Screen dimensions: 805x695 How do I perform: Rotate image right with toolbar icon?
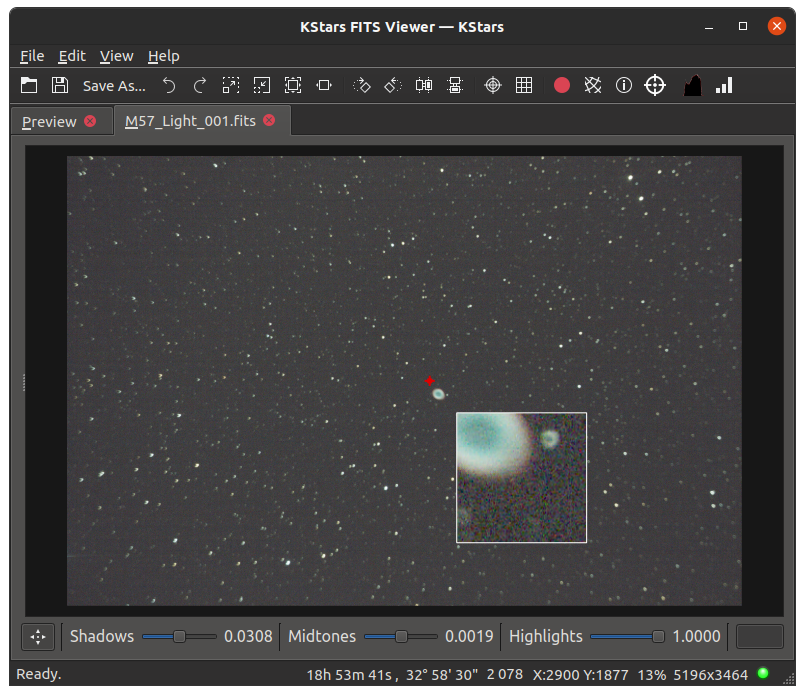pyautogui.click(x=361, y=85)
